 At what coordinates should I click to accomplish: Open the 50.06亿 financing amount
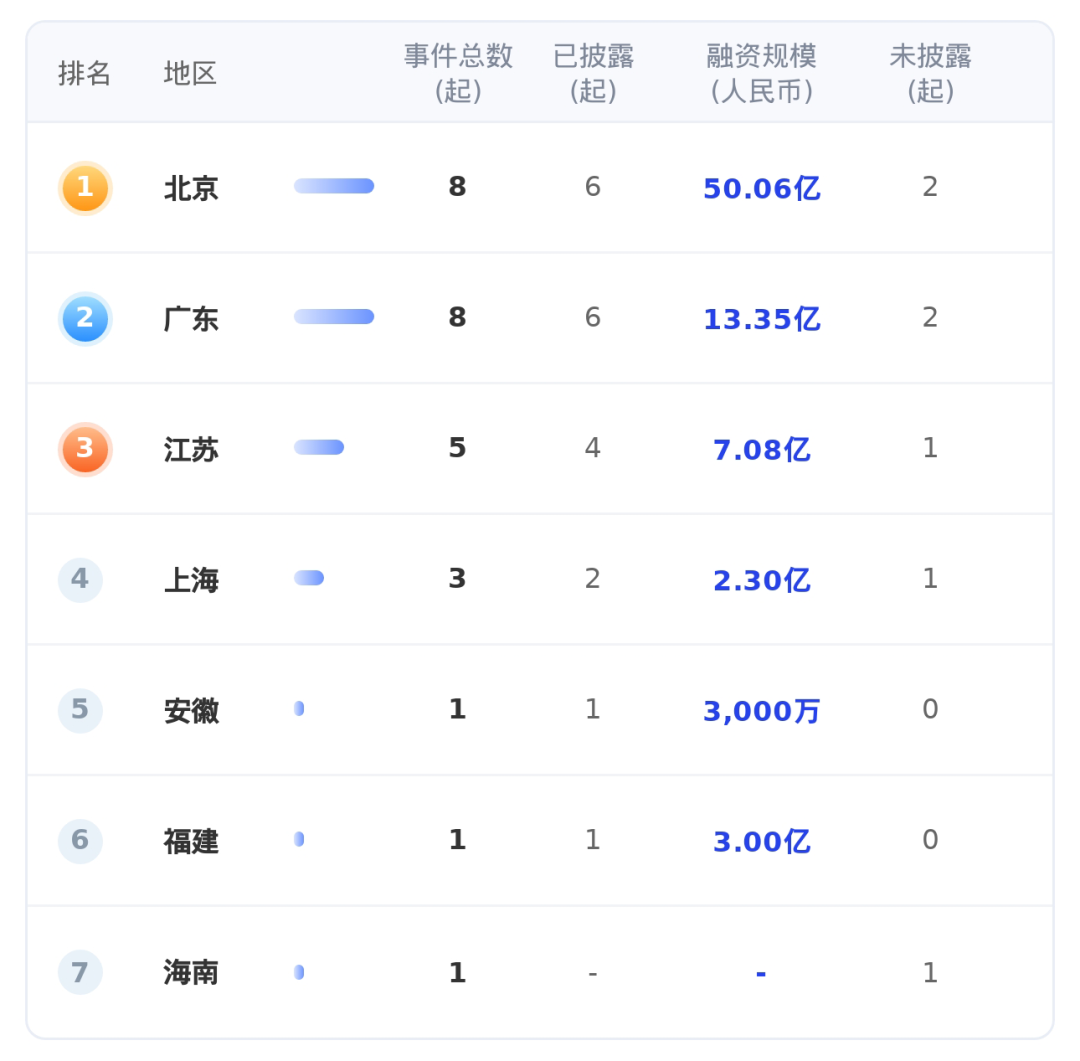(x=762, y=188)
